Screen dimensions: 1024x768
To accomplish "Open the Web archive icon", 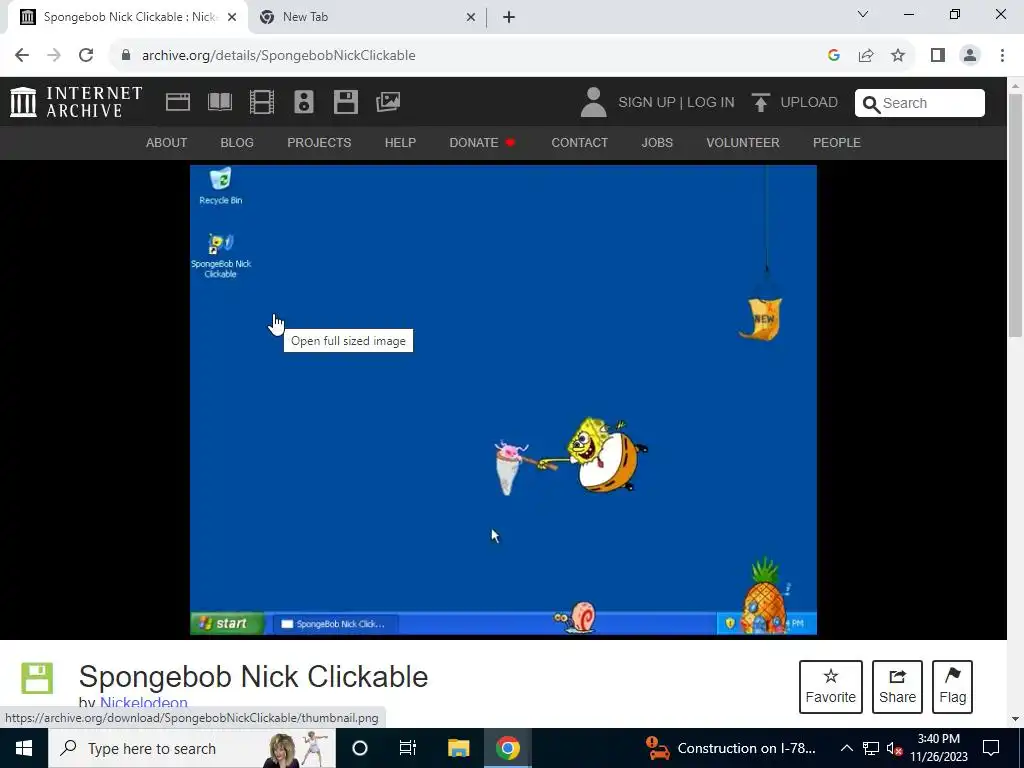I will click(178, 103).
